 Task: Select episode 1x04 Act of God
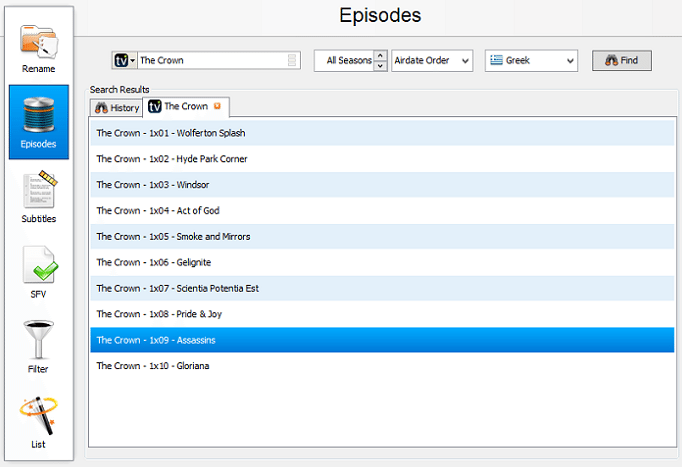[382, 210]
